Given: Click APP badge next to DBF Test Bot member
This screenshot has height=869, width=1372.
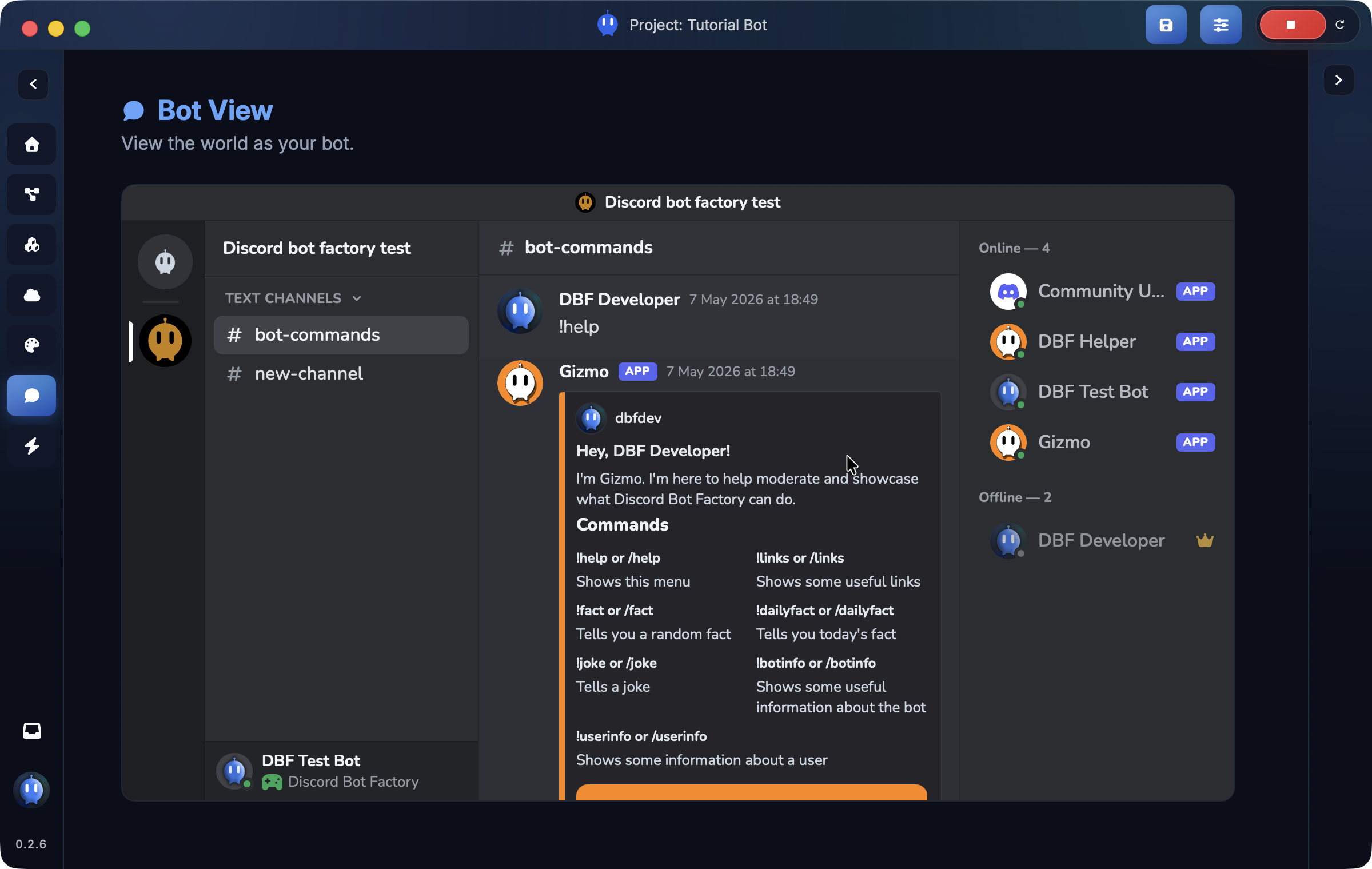Looking at the screenshot, I should point(1195,392).
